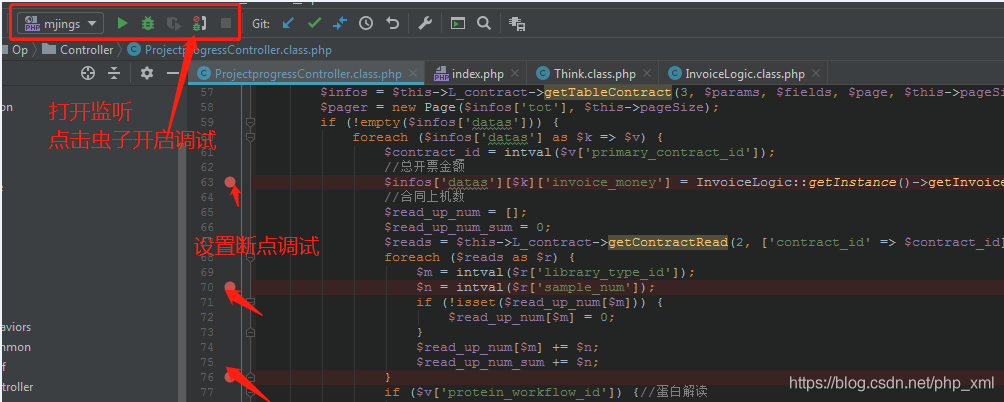
Task: Commit changes with the Git checkmark
Action: pyautogui.click(x=314, y=23)
